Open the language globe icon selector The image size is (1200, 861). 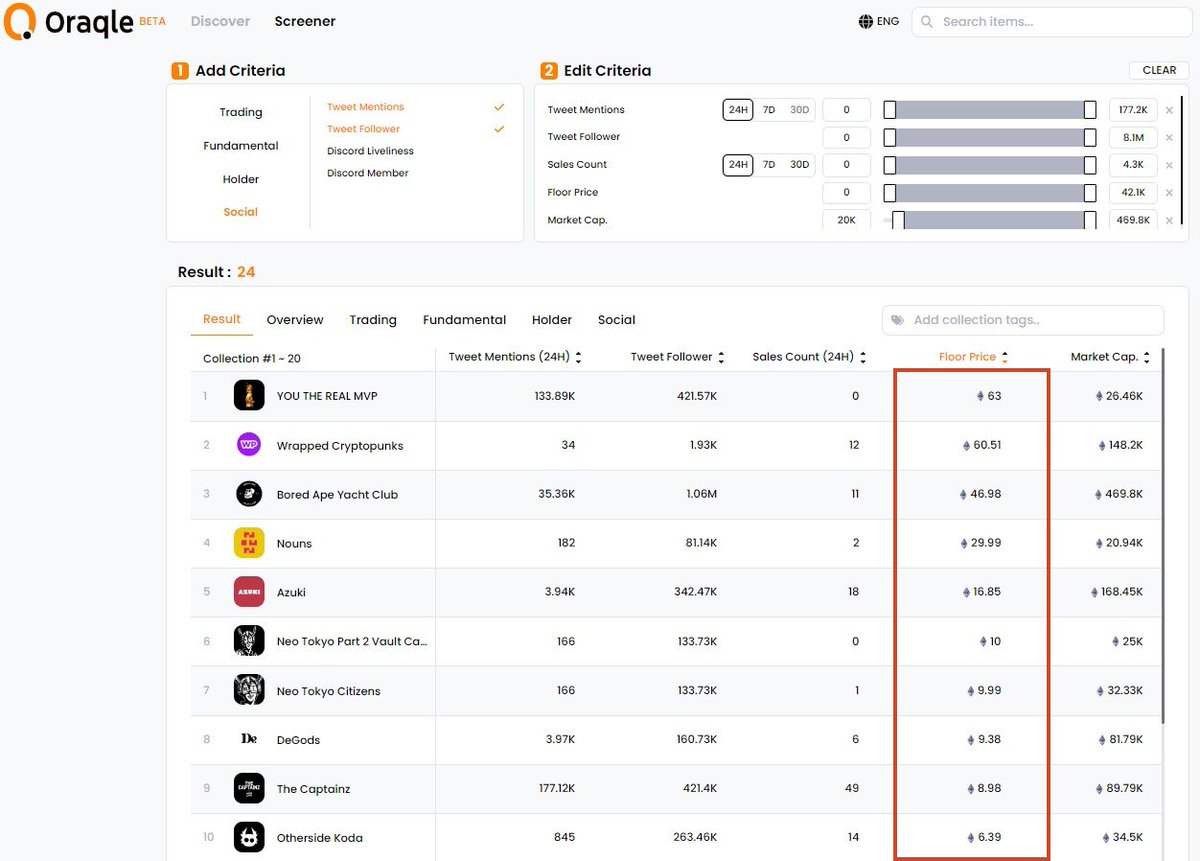(x=866, y=21)
